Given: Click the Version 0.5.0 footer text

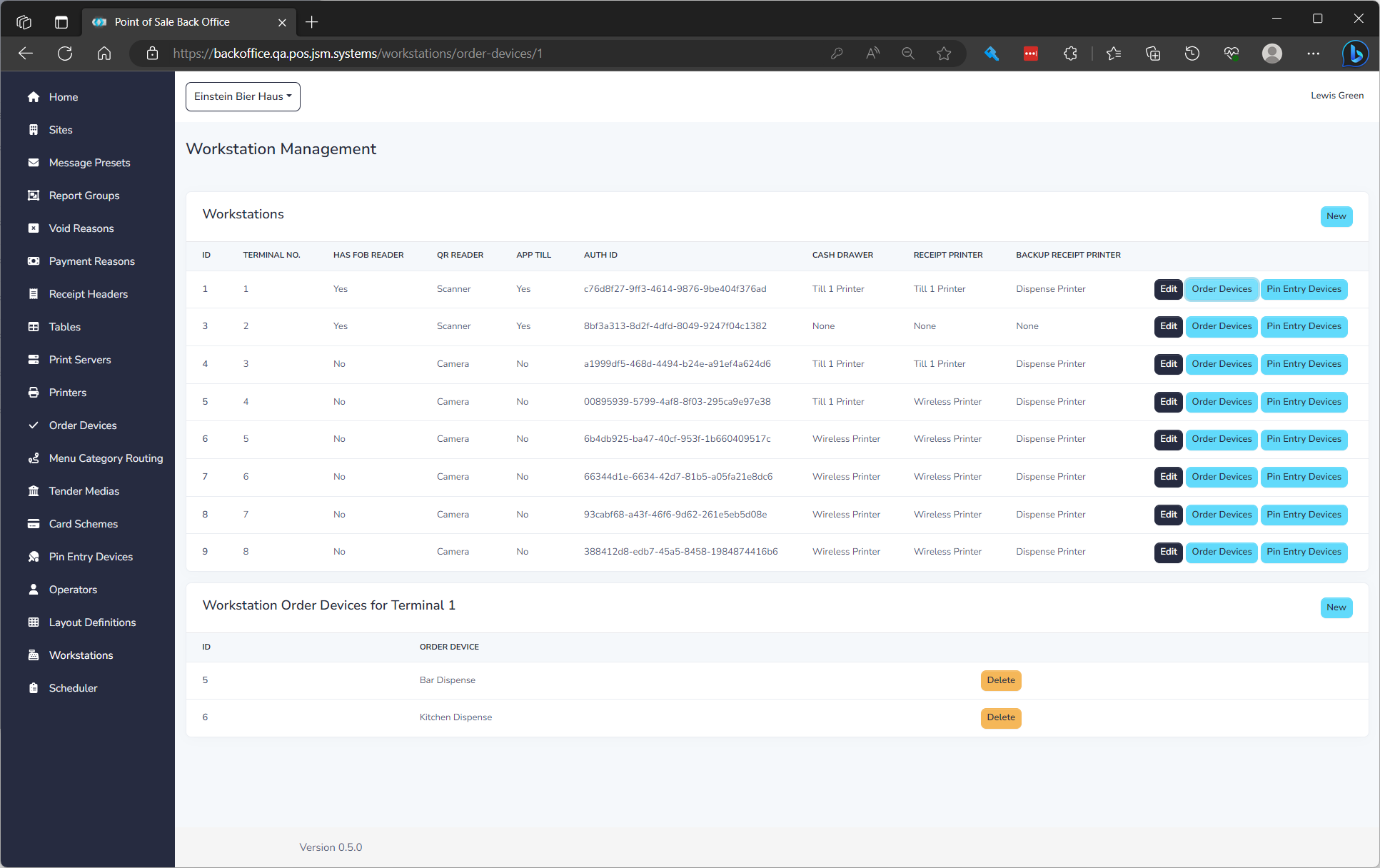Looking at the screenshot, I should (331, 847).
